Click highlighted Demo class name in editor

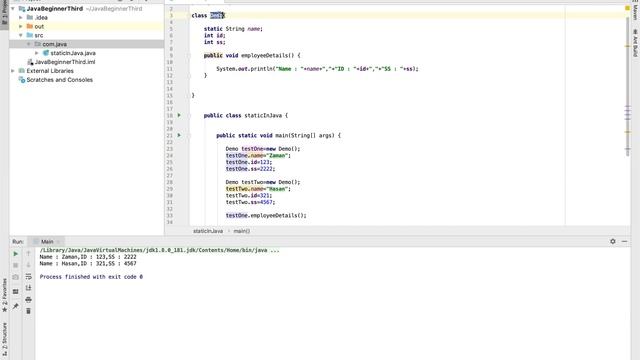(217, 16)
